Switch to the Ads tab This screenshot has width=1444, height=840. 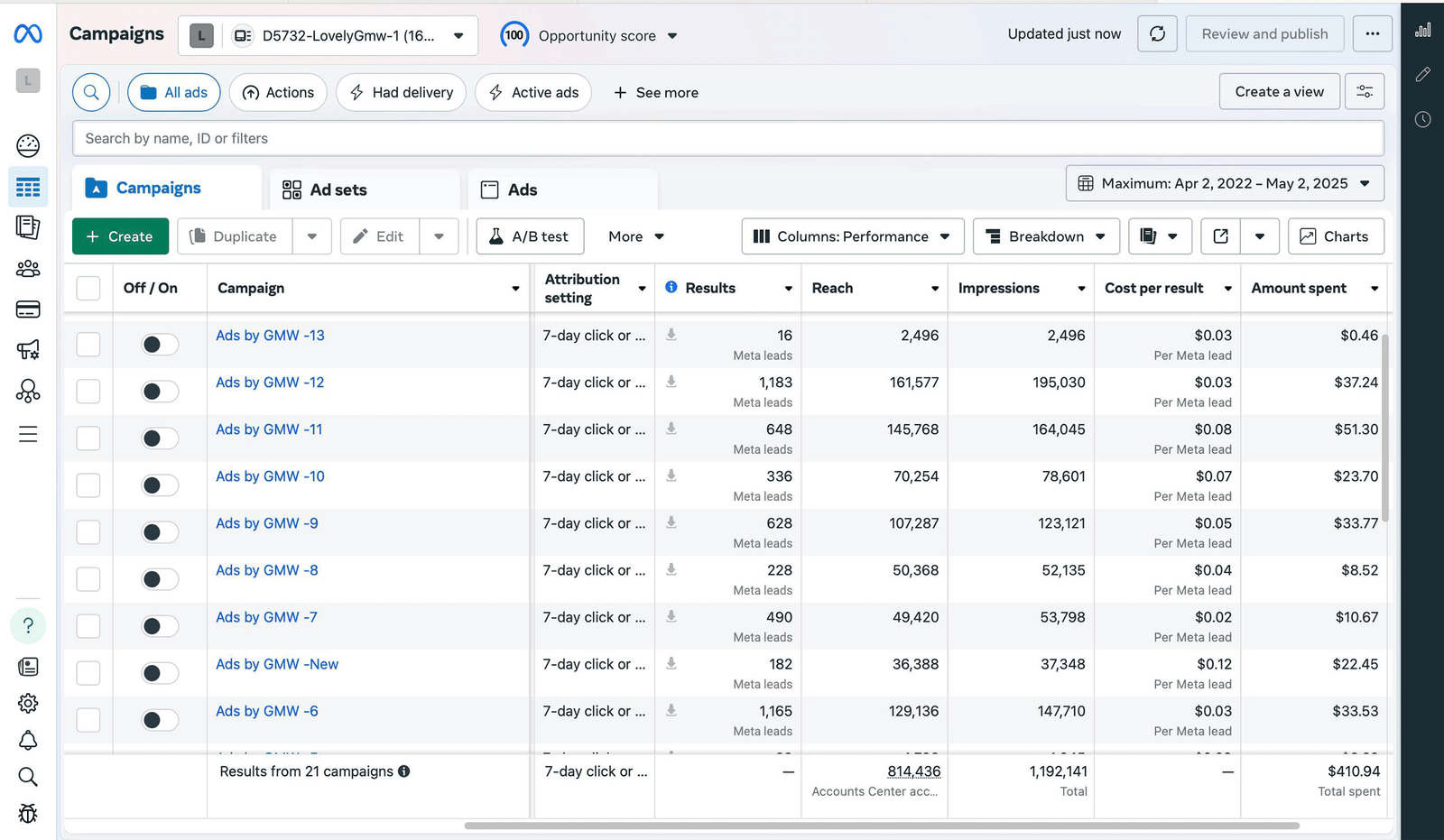[x=562, y=189]
